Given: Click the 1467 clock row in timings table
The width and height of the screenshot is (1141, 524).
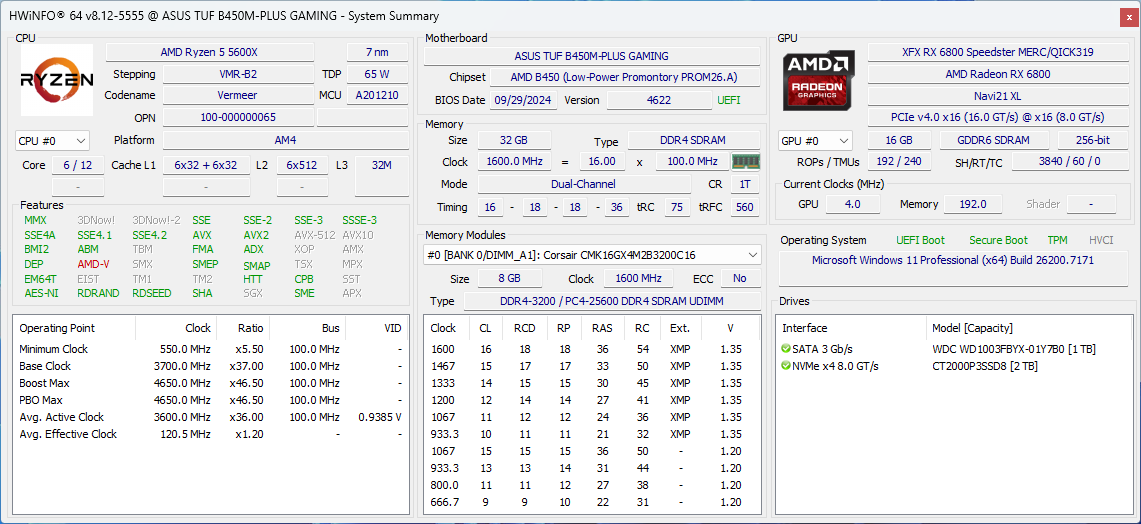Looking at the screenshot, I should click(592, 366).
